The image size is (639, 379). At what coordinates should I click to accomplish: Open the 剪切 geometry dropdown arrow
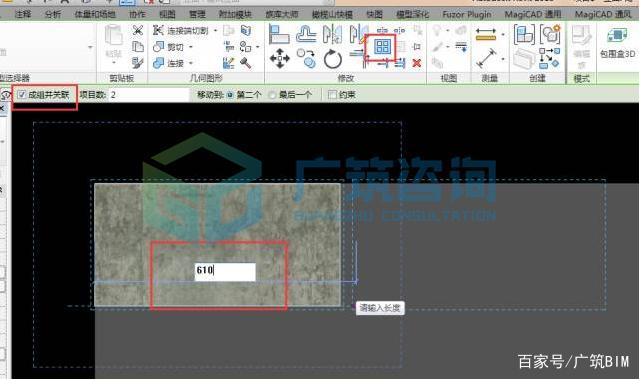191,47
